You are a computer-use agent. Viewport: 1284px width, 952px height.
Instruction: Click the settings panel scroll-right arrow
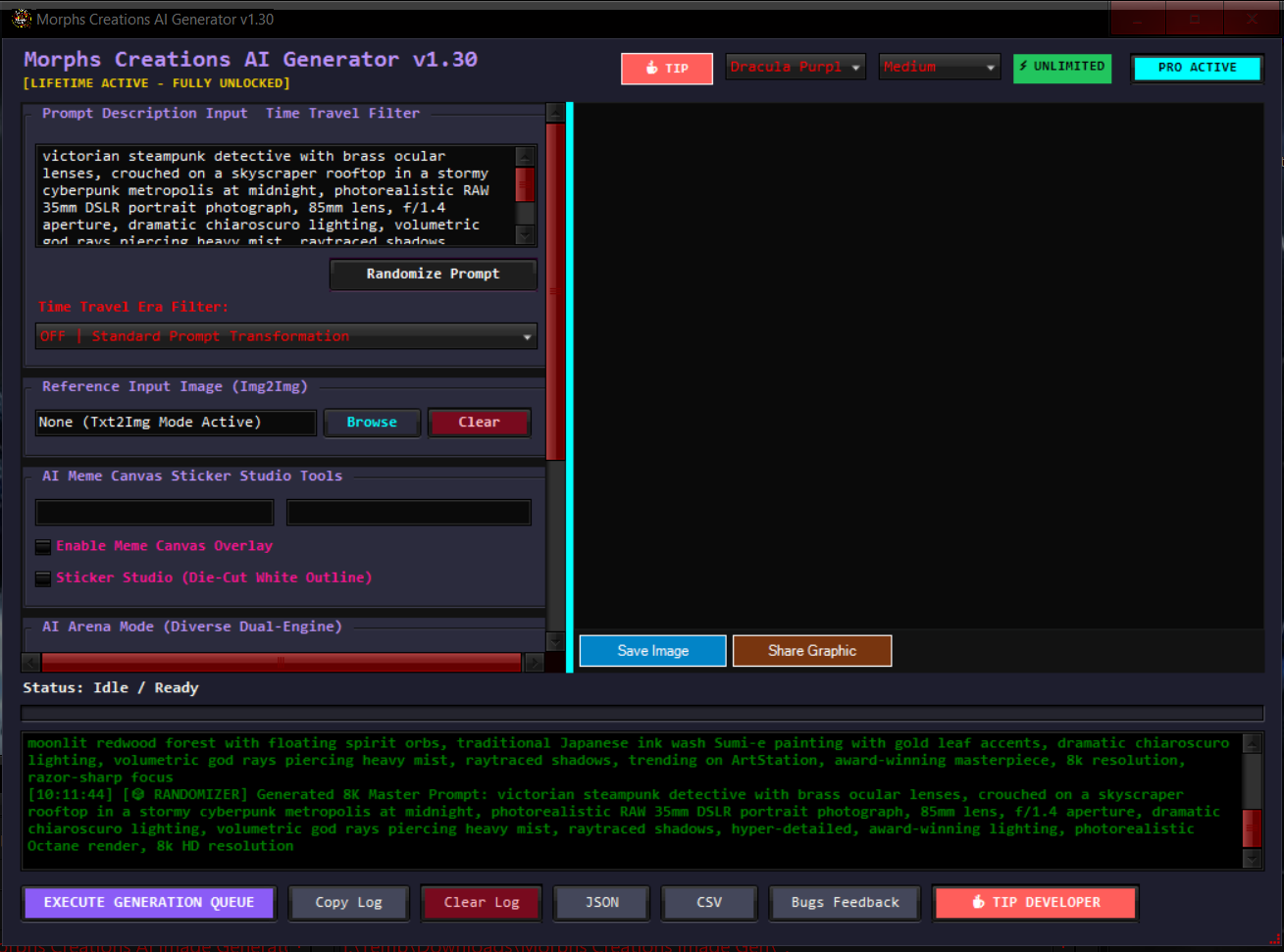(x=535, y=663)
